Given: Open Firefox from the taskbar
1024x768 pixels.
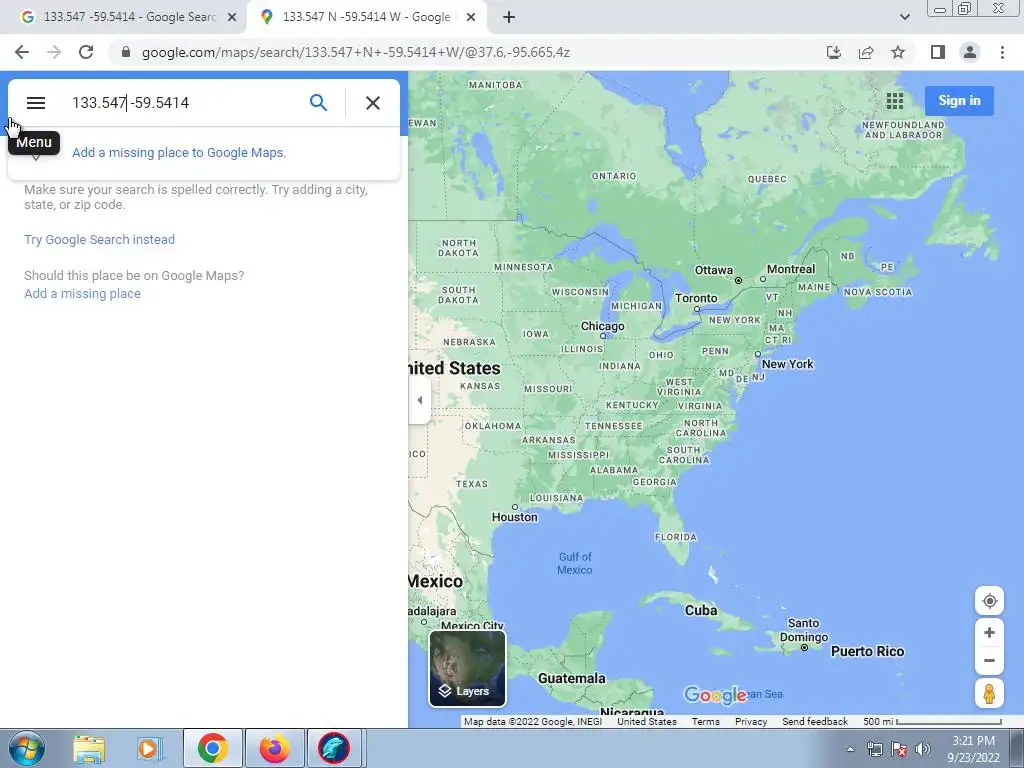Looking at the screenshot, I should pos(274,748).
